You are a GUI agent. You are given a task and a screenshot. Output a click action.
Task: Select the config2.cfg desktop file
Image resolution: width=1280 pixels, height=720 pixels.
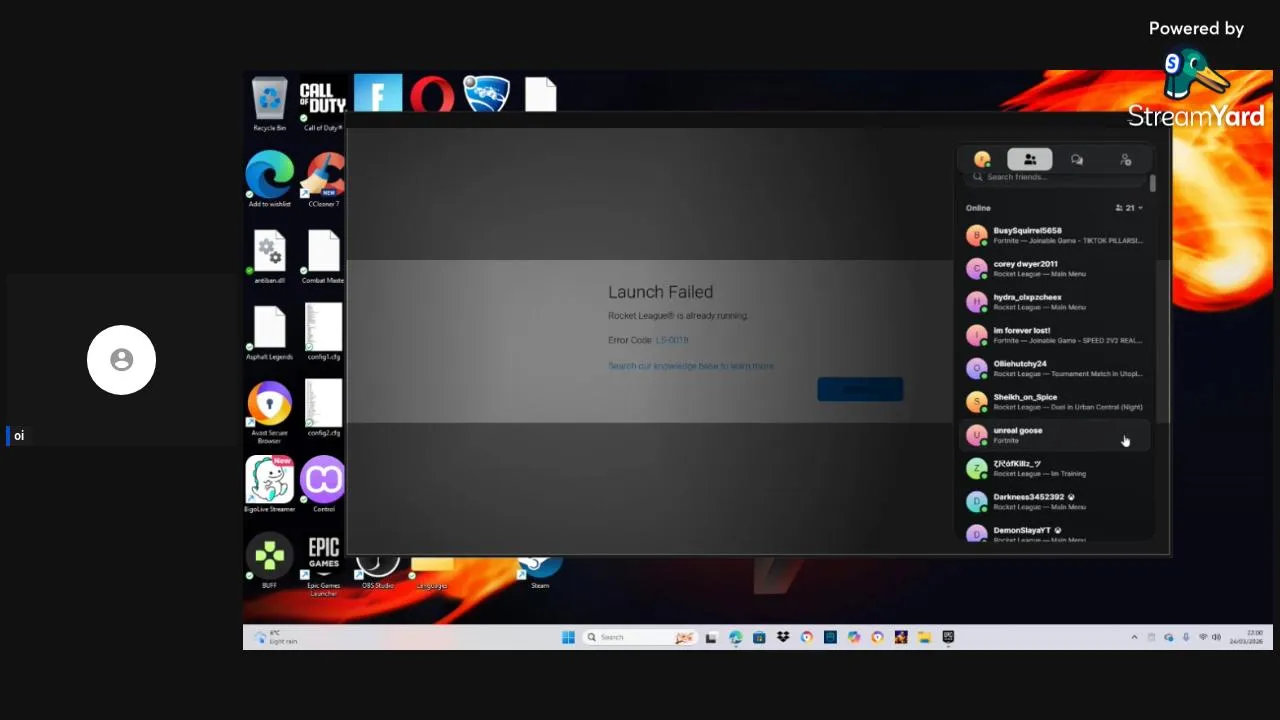(x=323, y=409)
